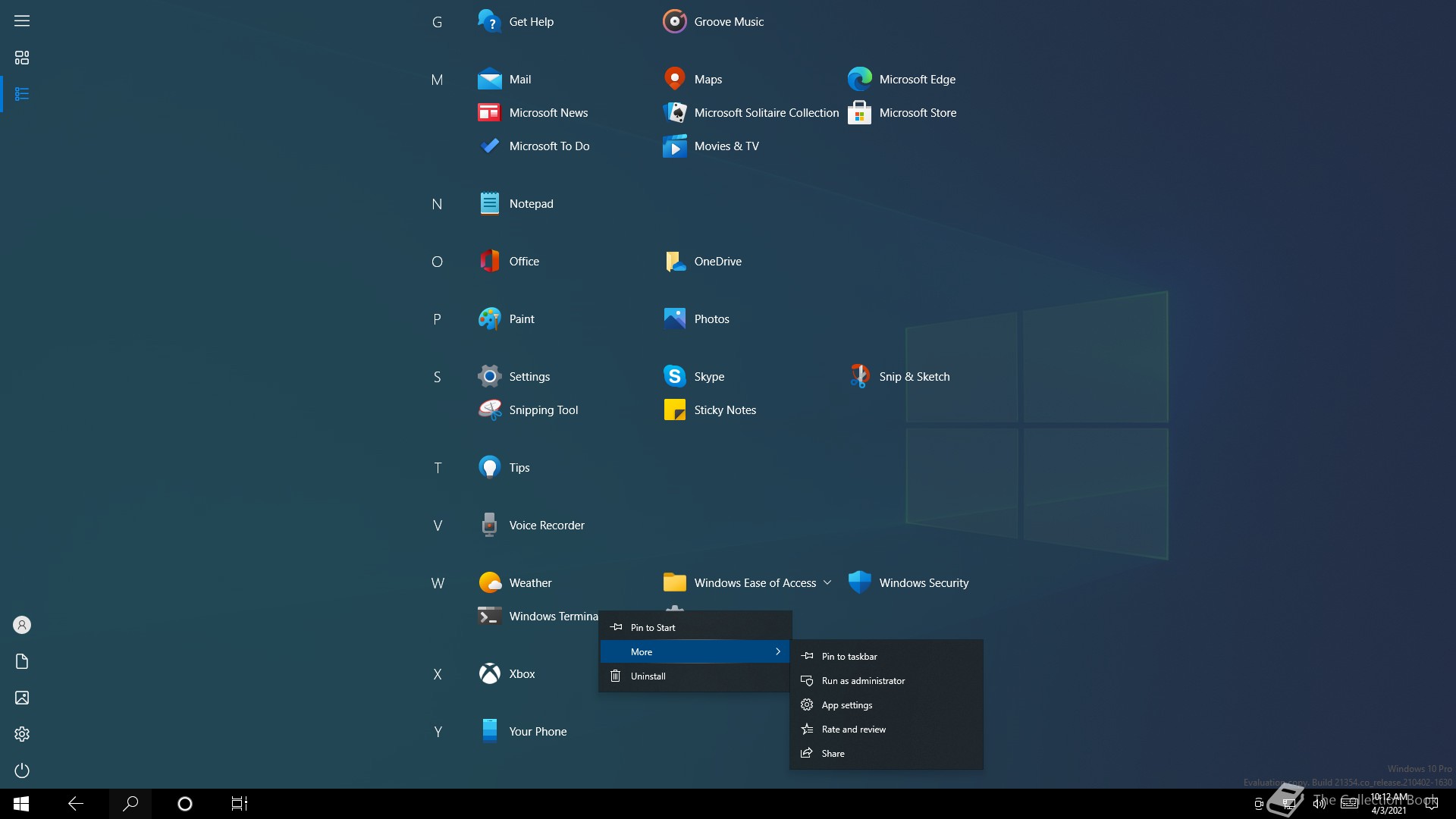Image resolution: width=1456 pixels, height=819 pixels.
Task: Open Pictures from sidebar
Action: pos(22,698)
